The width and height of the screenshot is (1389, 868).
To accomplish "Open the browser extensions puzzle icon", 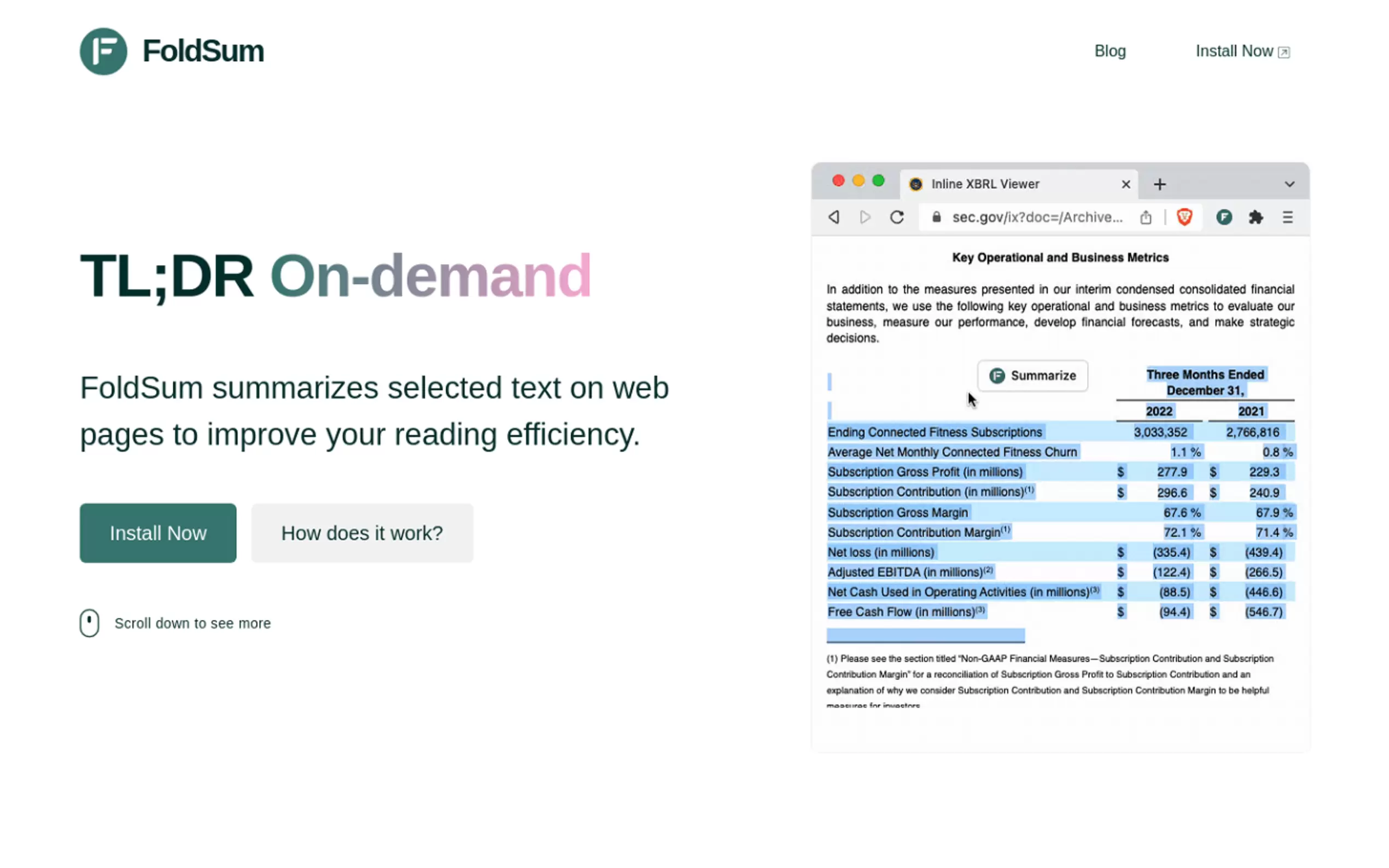I will 1255,217.
